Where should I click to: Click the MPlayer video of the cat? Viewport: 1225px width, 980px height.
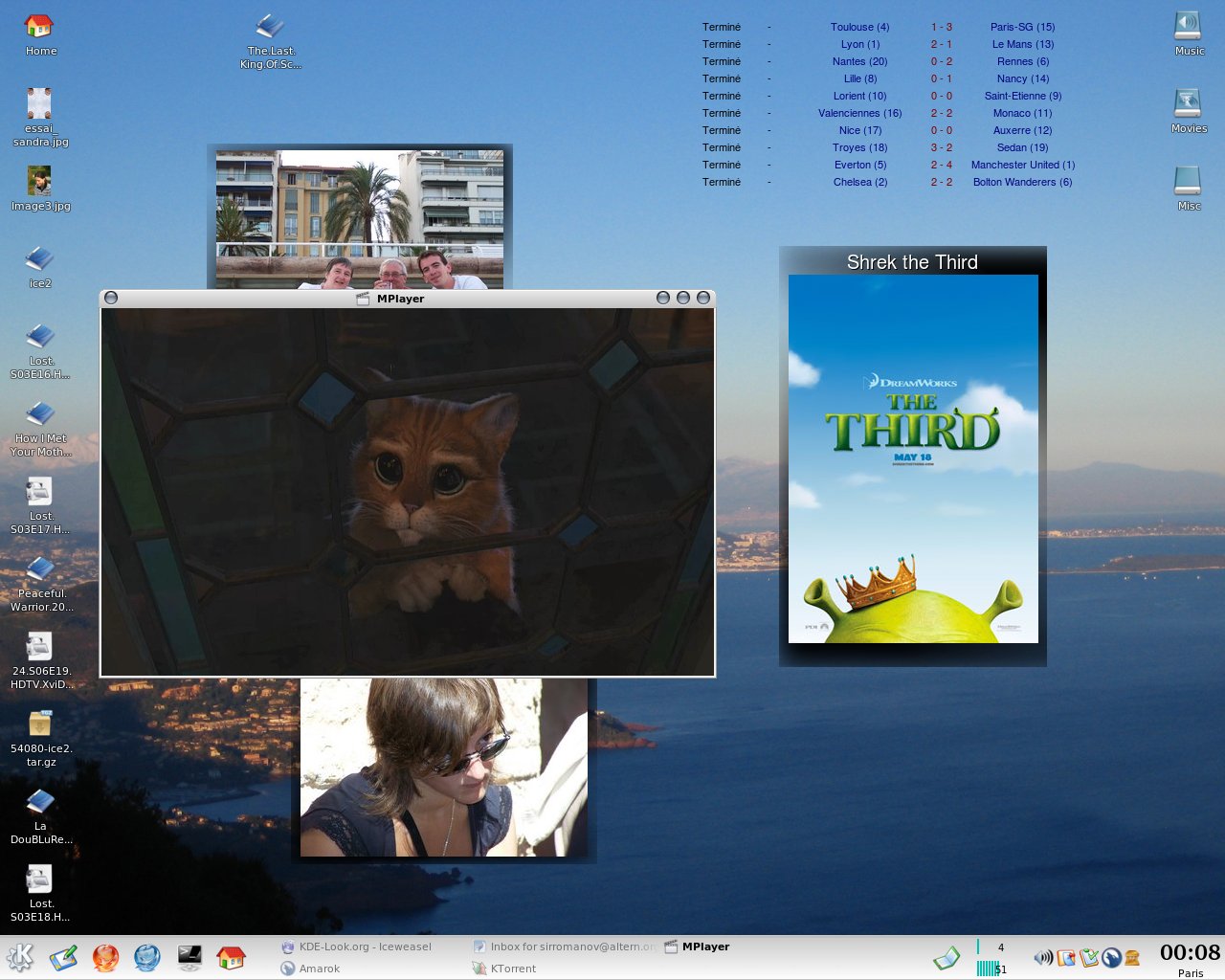(x=408, y=491)
